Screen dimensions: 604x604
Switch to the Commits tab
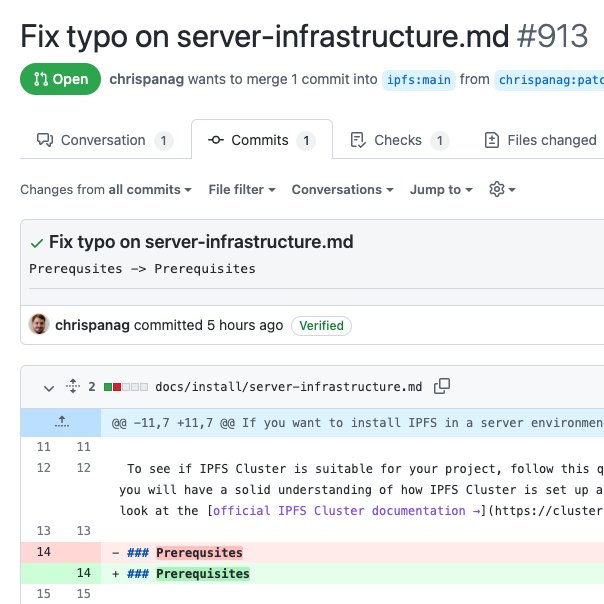pyautogui.click(x=262, y=139)
